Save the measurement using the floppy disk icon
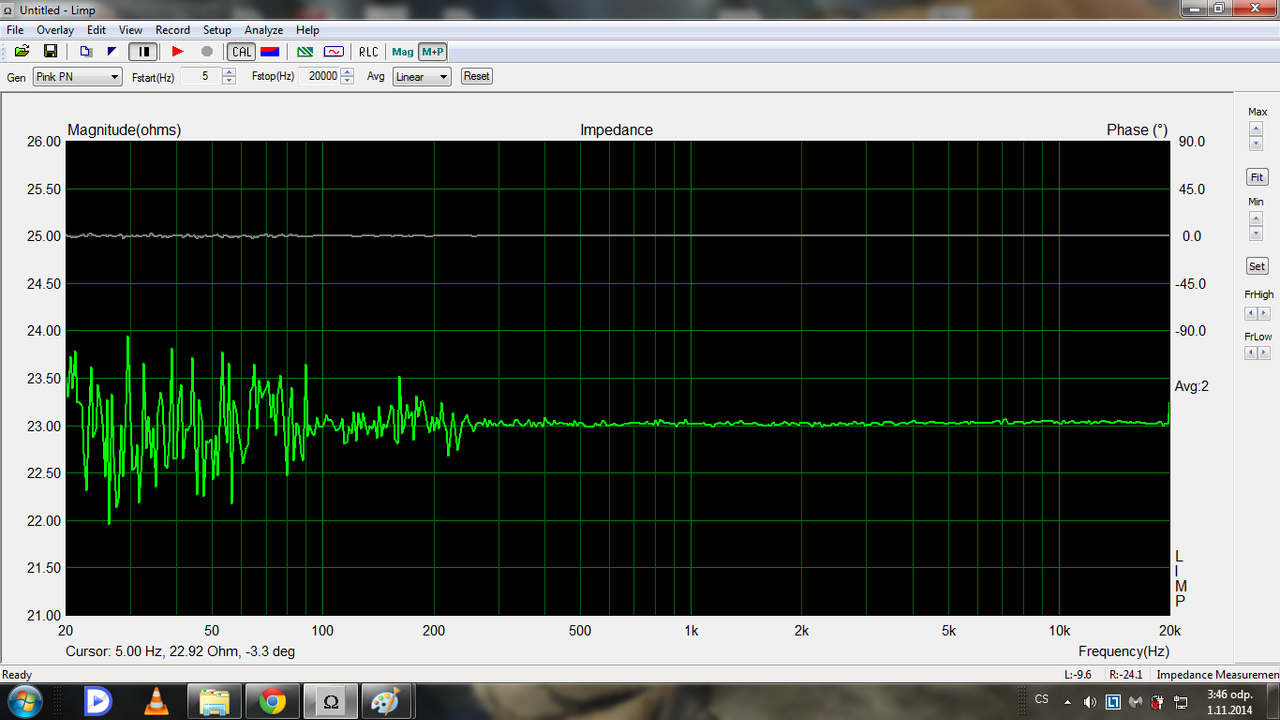This screenshot has width=1280, height=720. (50, 51)
